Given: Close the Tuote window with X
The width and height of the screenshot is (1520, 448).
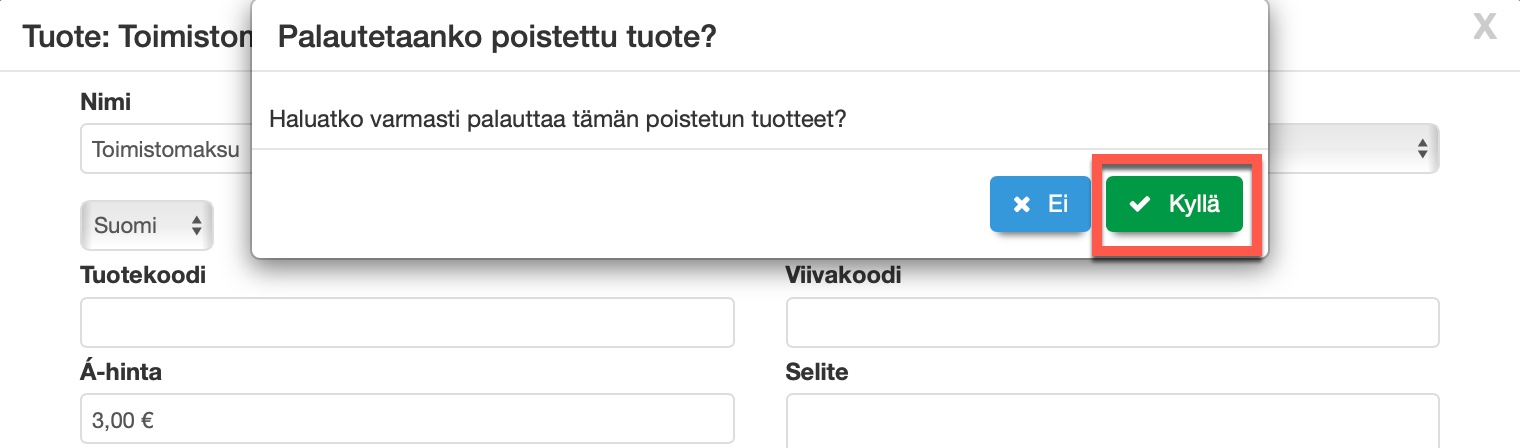Looking at the screenshot, I should point(1485,28).
